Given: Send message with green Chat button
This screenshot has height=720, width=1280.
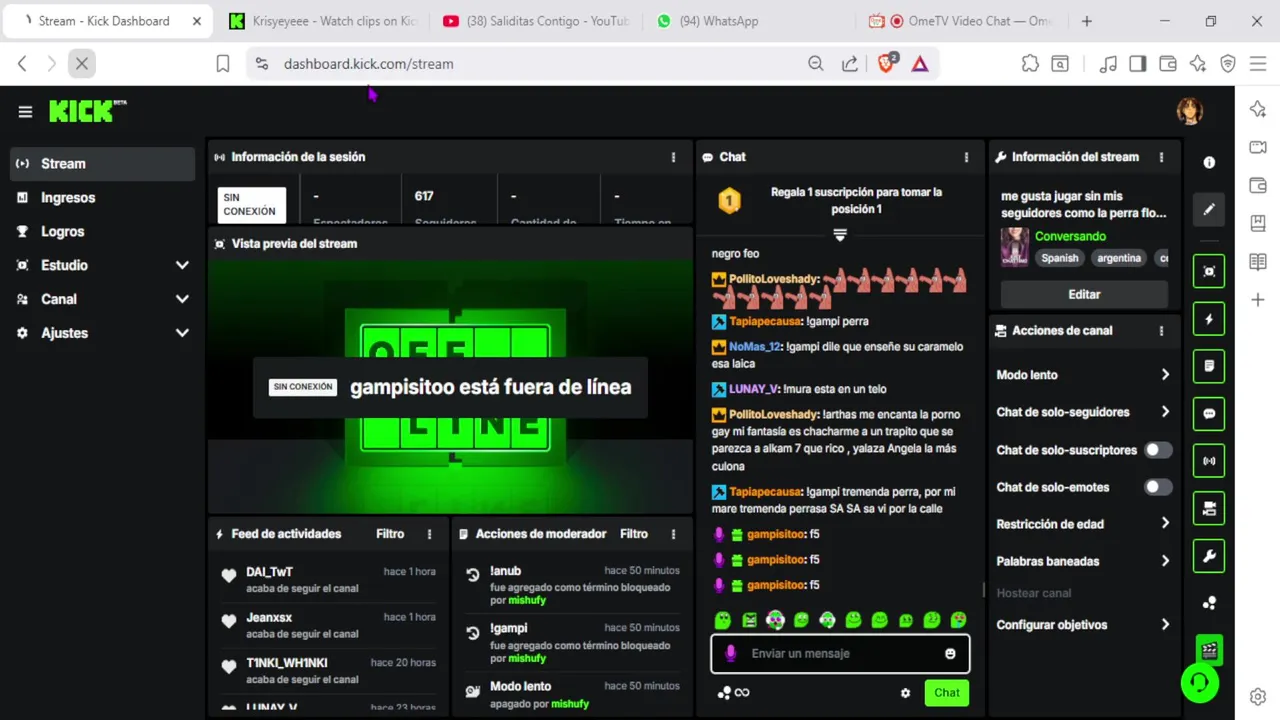Looking at the screenshot, I should (x=946, y=693).
